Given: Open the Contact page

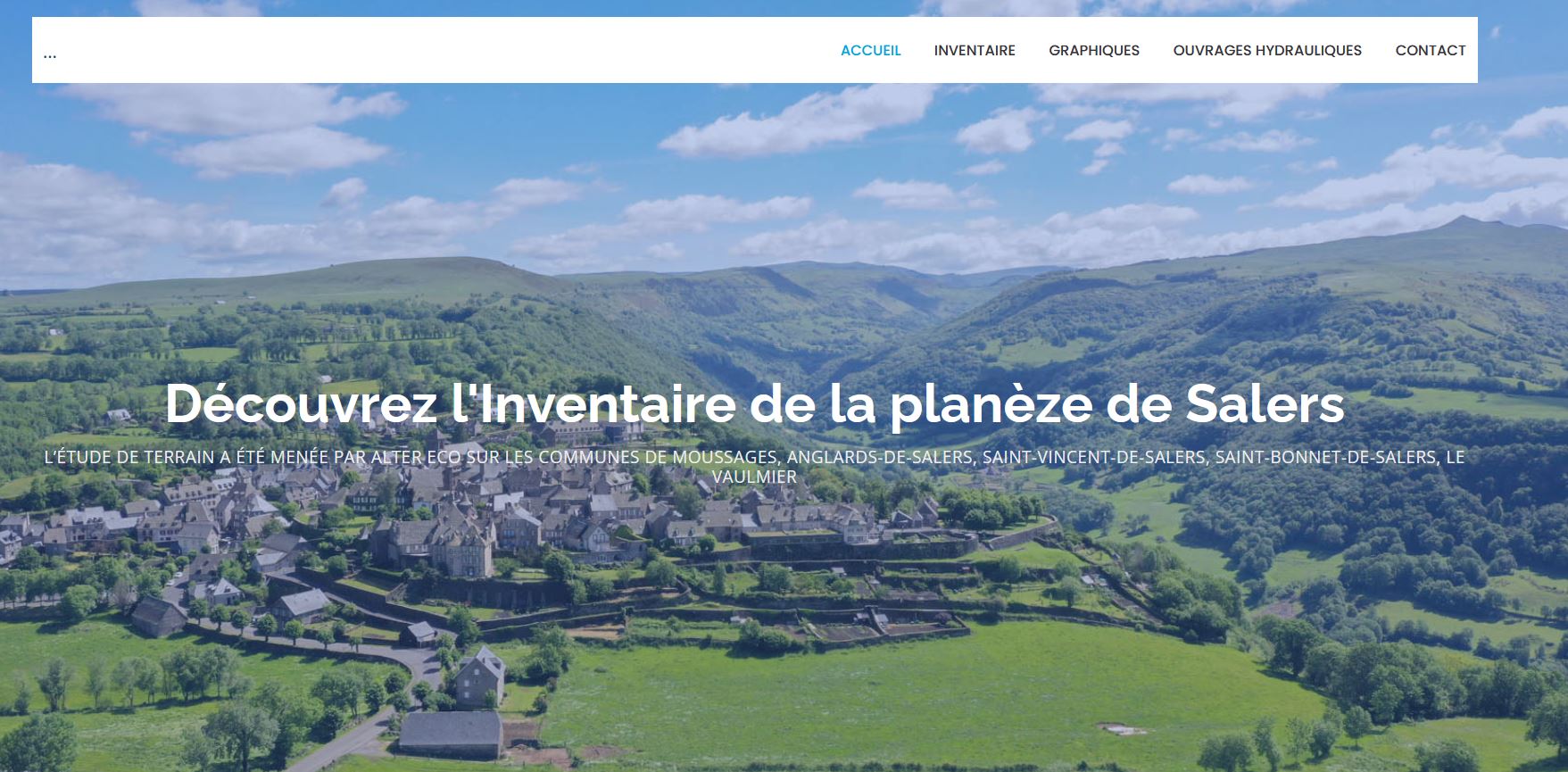Looking at the screenshot, I should tap(1431, 51).
